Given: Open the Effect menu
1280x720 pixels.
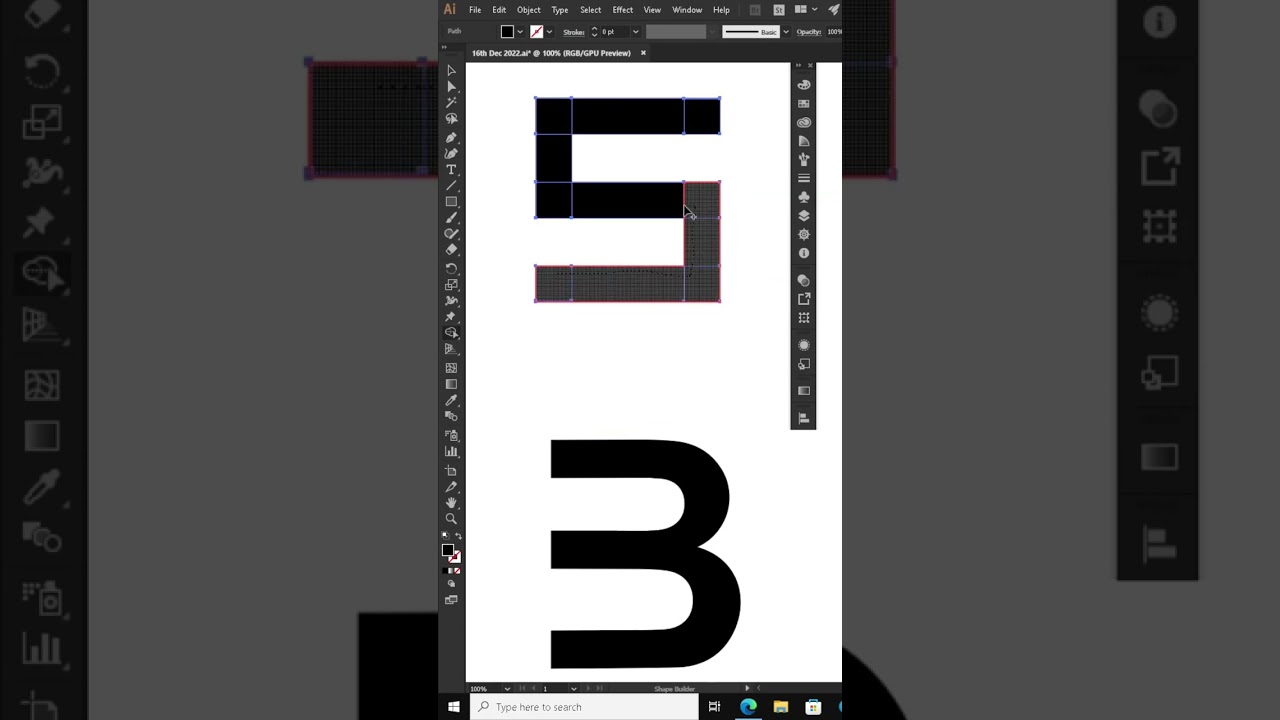Looking at the screenshot, I should pos(623,10).
